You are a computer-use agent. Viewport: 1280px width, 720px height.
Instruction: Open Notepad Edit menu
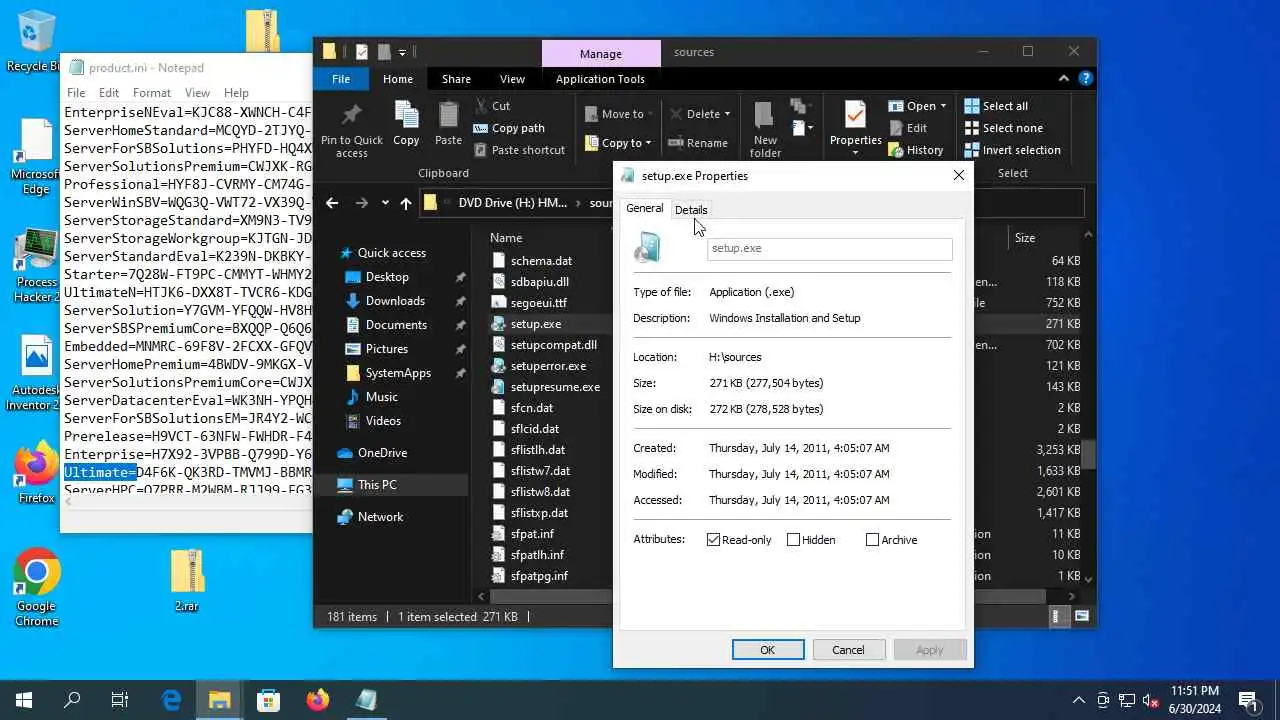pyautogui.click(x=109, y=93)
